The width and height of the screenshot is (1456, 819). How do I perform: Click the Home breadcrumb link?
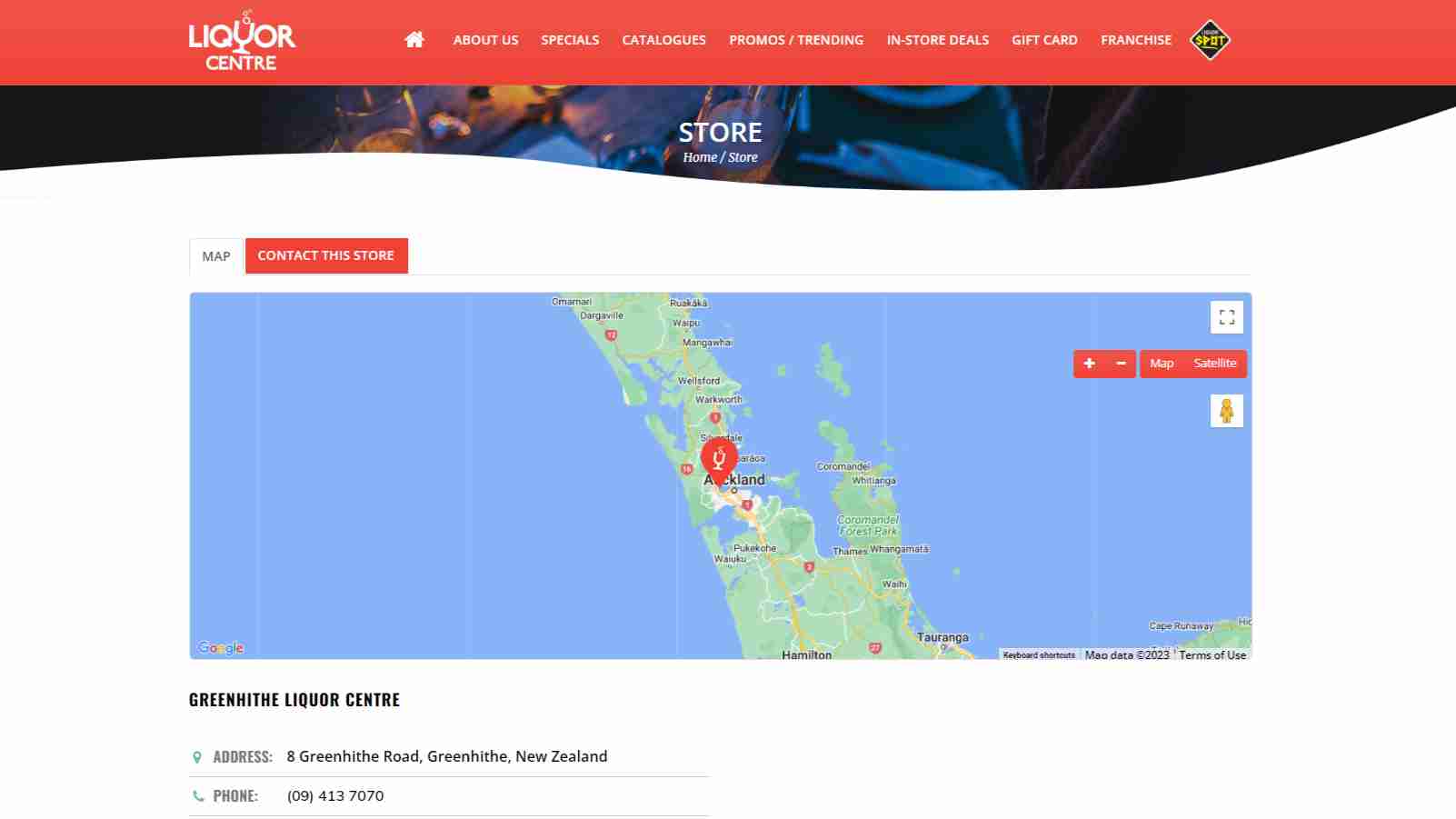pyautogui.click(x=700, y=157)
